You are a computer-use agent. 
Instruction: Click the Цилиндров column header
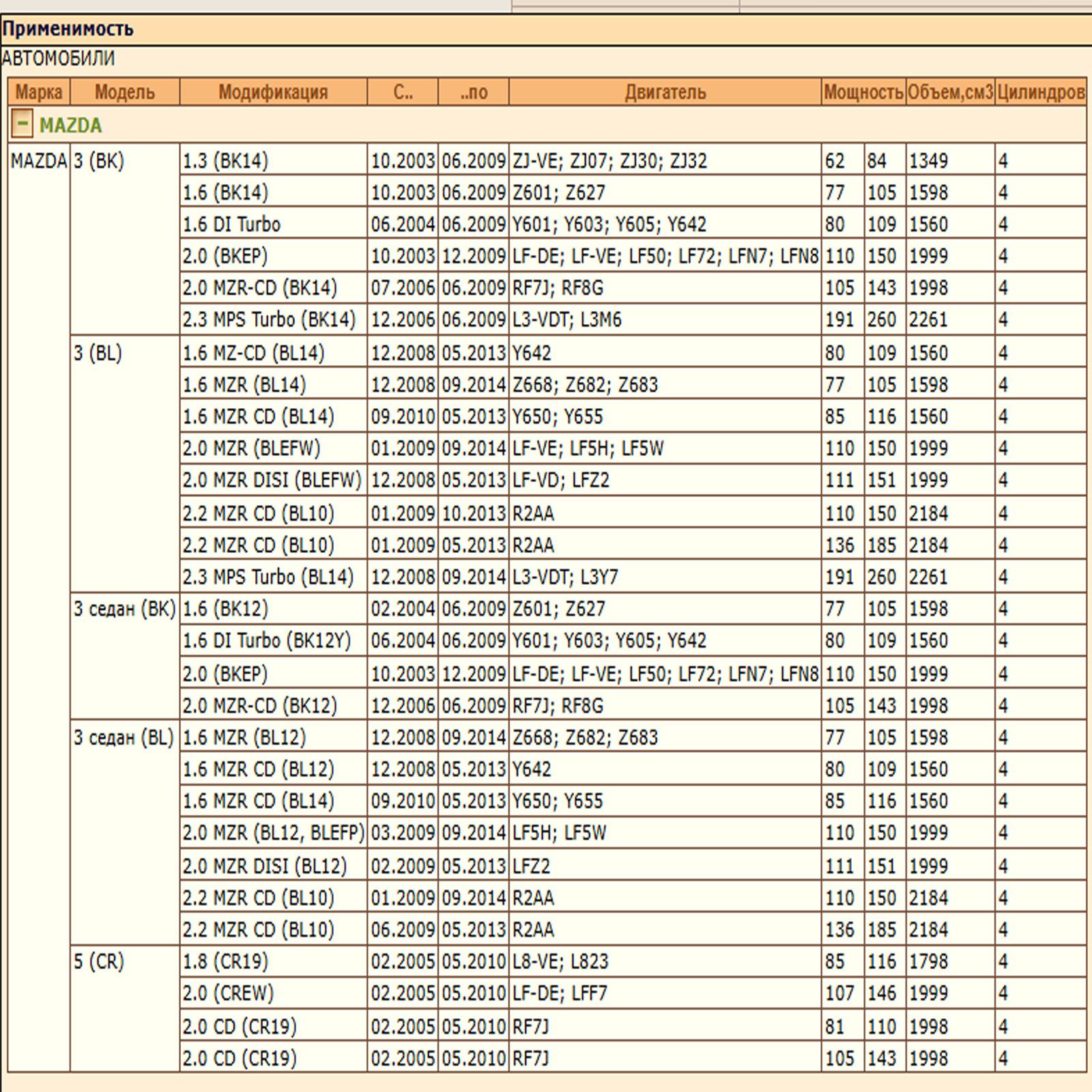coord(1040,92)
